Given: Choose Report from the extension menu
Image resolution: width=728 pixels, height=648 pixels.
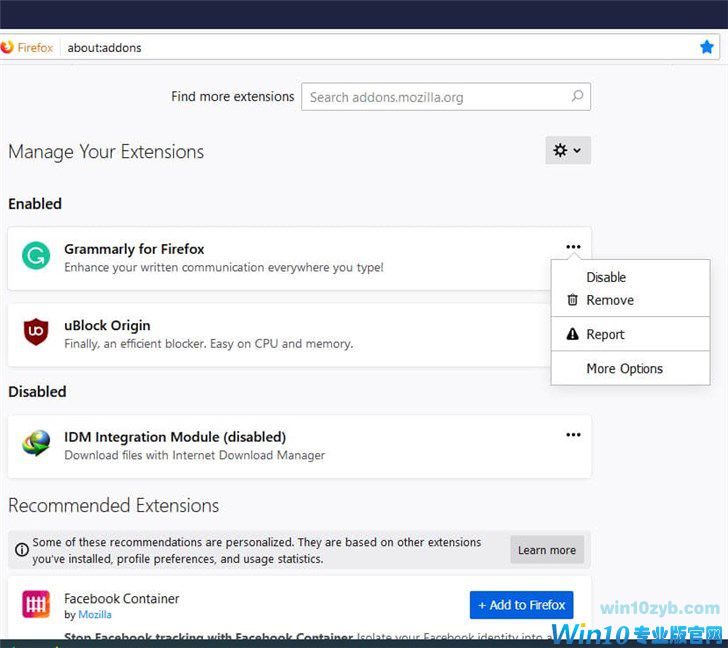Looking at the screenshot, I should click(x=630, y=334).
